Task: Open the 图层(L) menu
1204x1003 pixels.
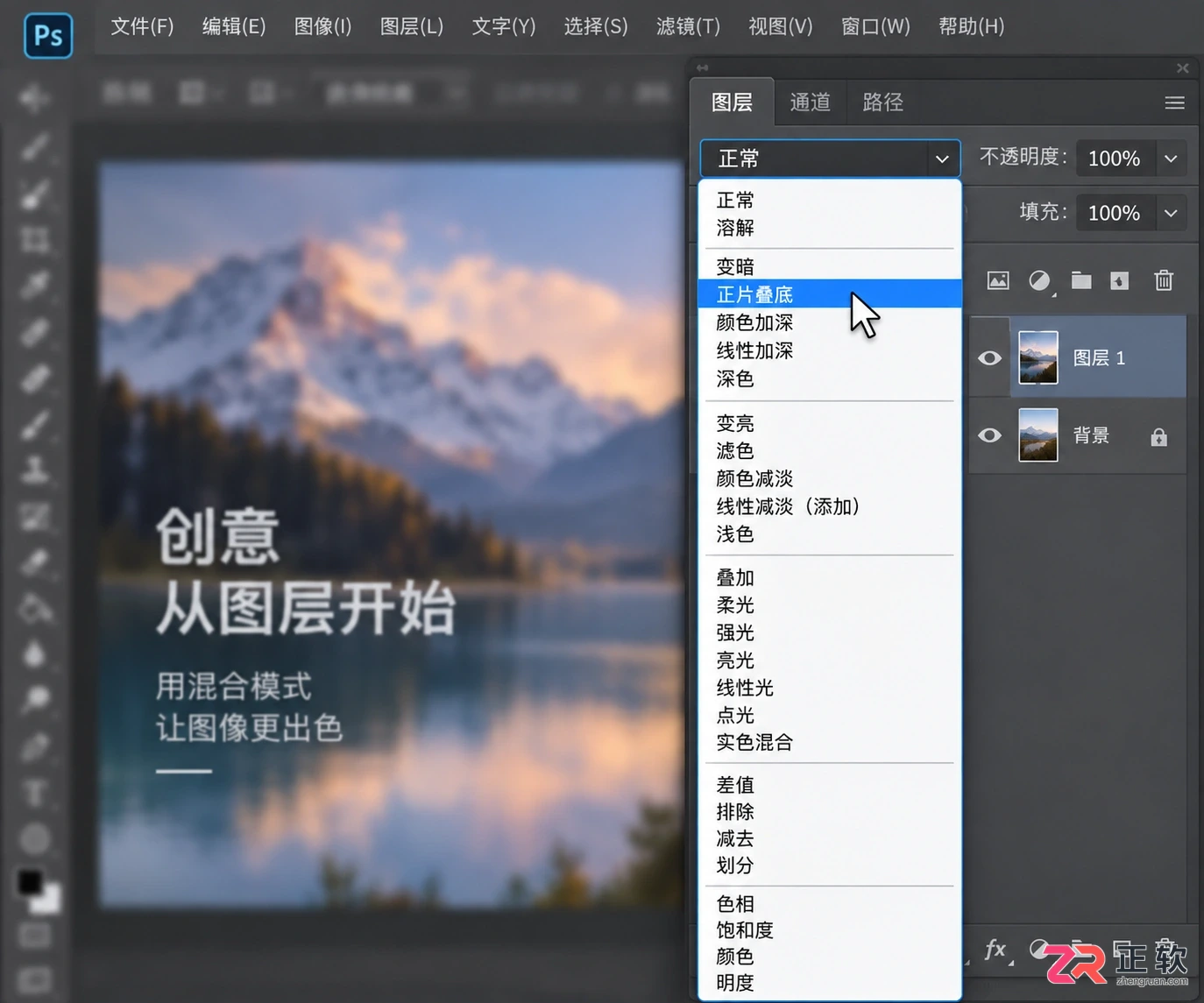Action: 412,26
